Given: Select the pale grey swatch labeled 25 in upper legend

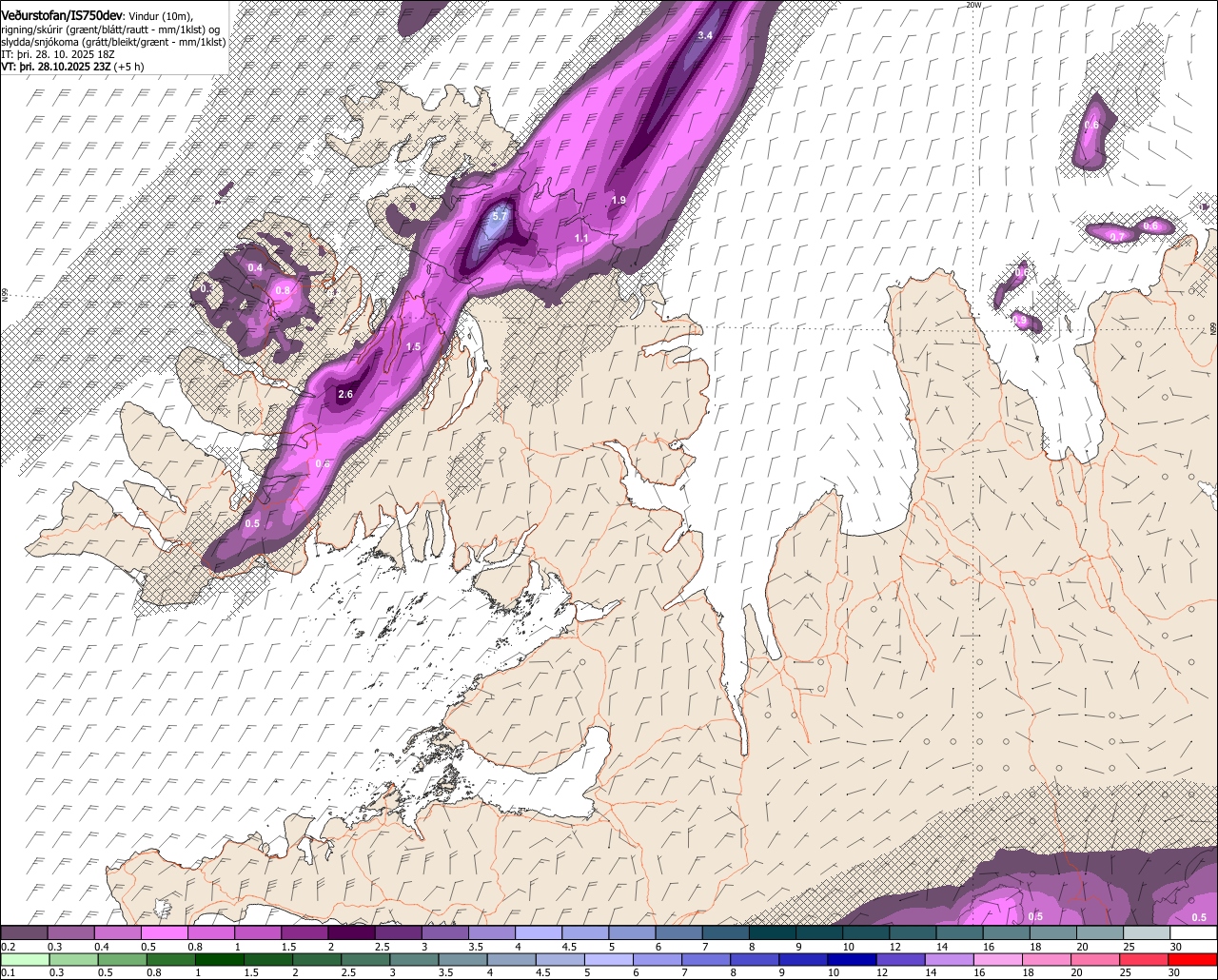Looking at the screenshot, I should 1147,933.
